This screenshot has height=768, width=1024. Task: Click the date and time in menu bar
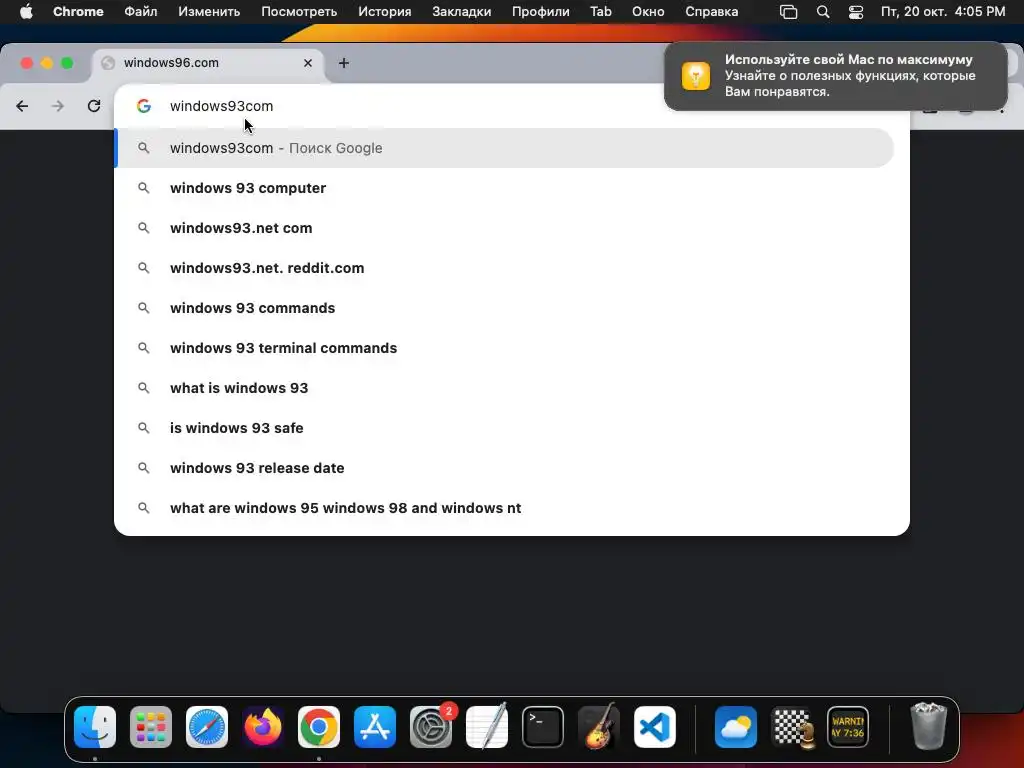coord(943,12)
